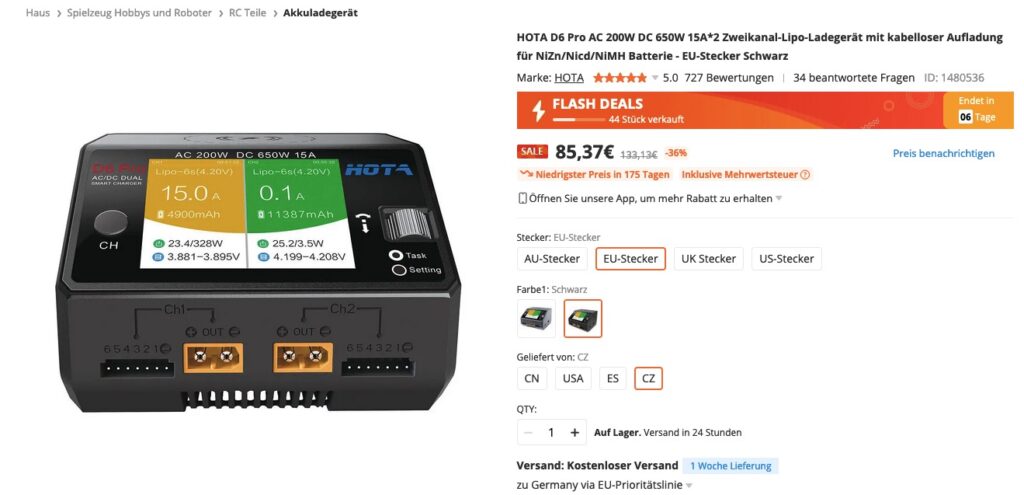Viewport: 1024px width, 495px height.
Task: View the 34 beantwortete Fragen section
Action: pyautogui.click(x=854, y=78)
